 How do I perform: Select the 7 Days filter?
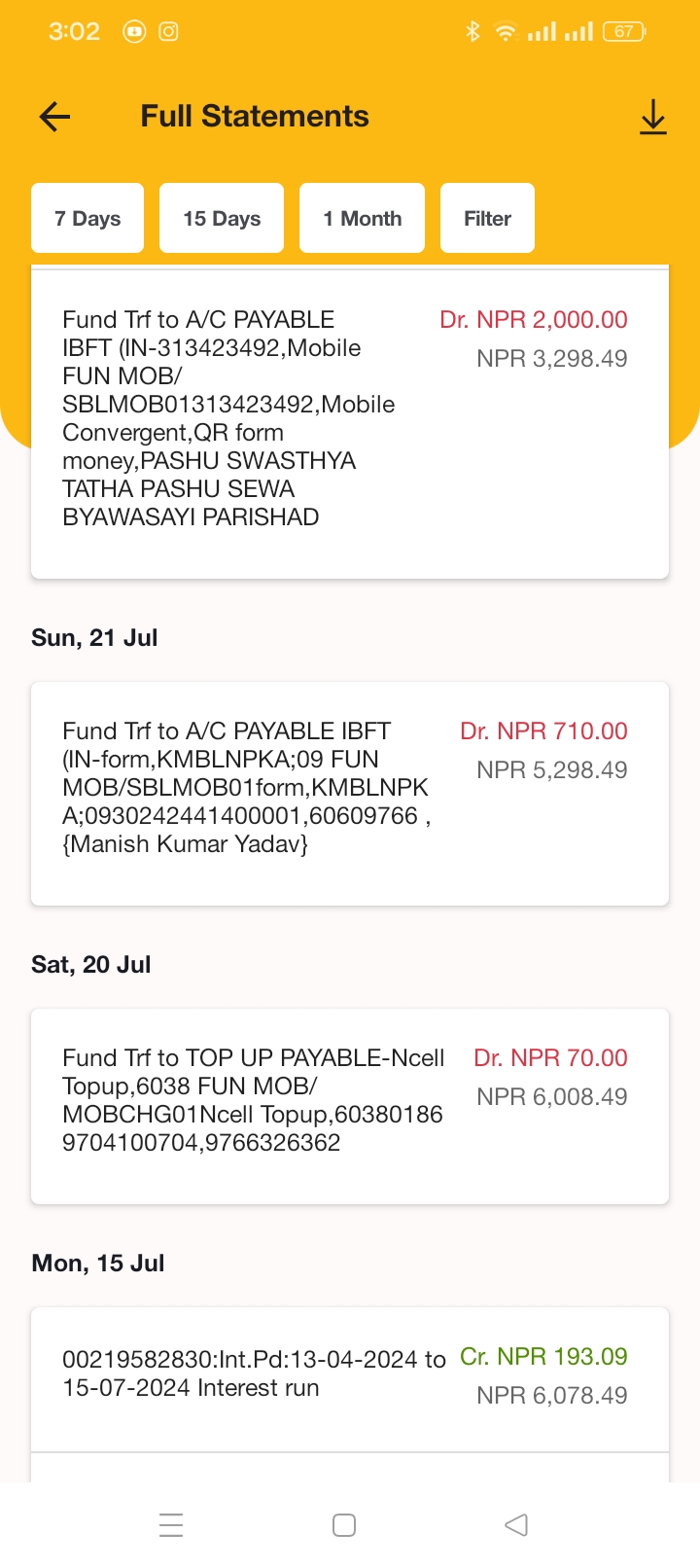coord(87,218)
